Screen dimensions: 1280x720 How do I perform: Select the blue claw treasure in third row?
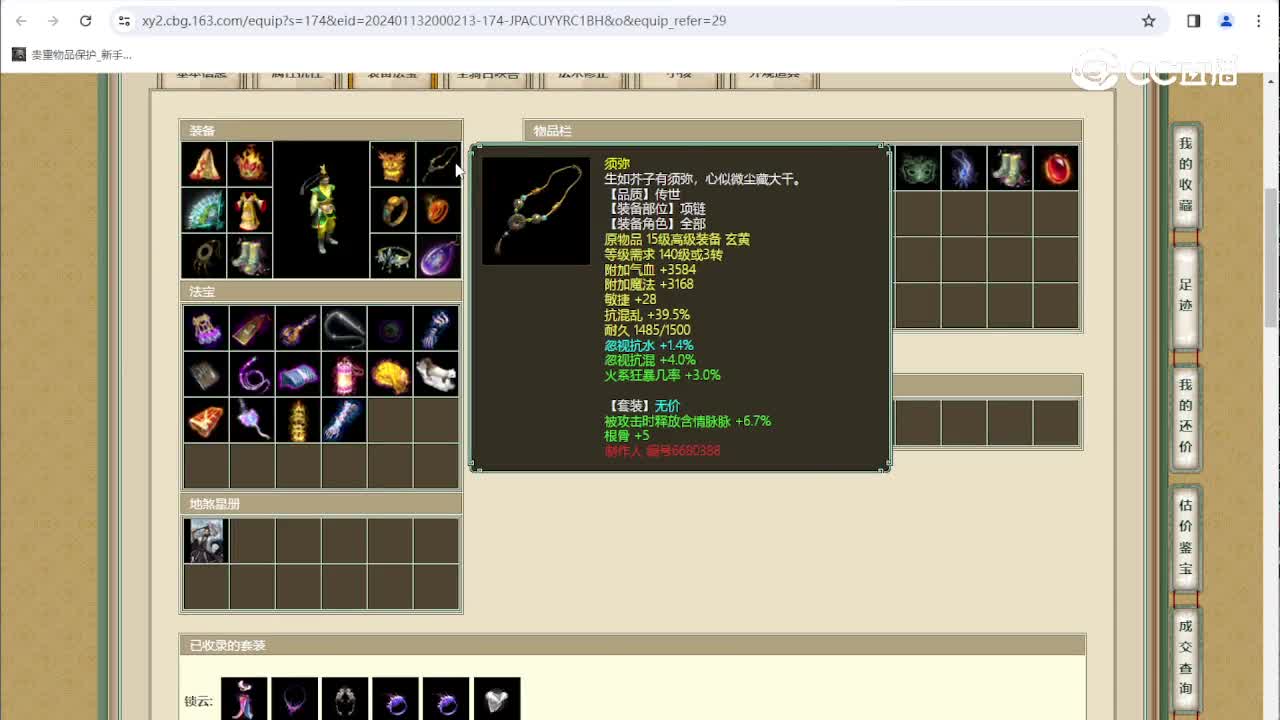(x=344, y=420)
